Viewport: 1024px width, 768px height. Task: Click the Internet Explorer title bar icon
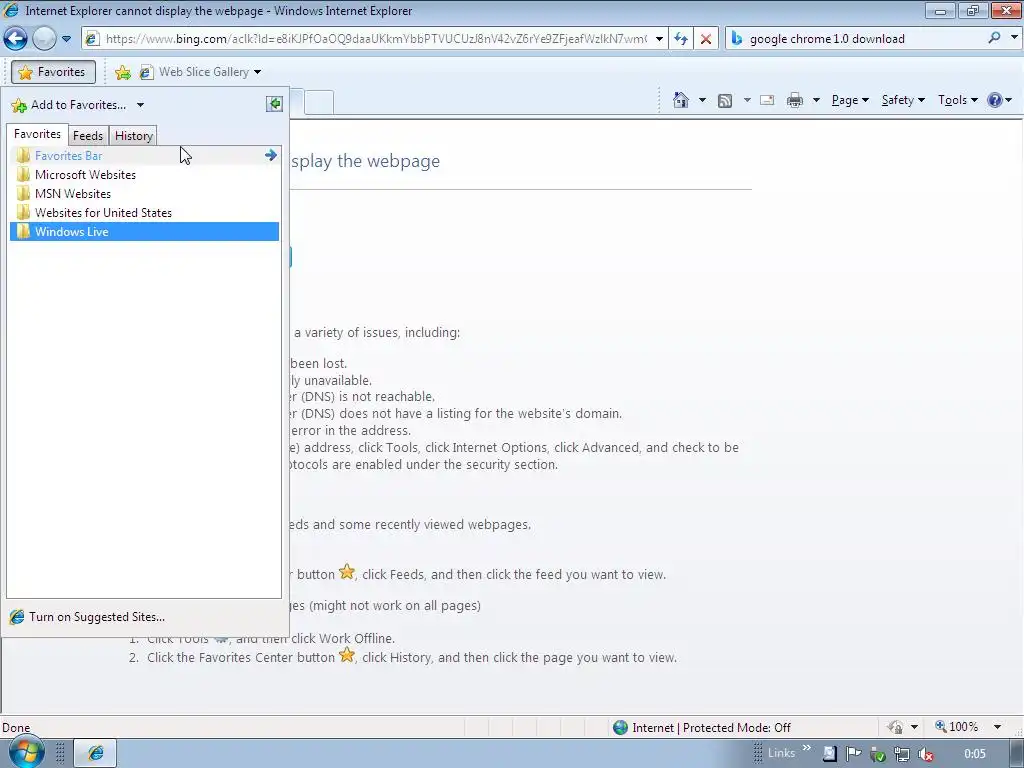pos(11,10)
